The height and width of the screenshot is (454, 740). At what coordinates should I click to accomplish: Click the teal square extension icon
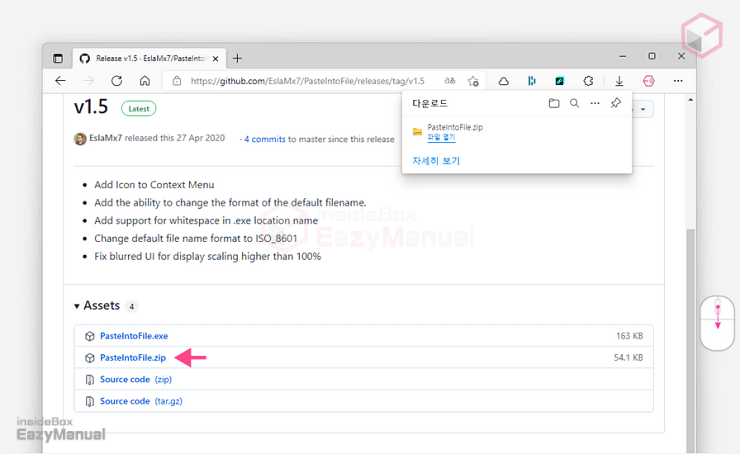coord(560,81)
